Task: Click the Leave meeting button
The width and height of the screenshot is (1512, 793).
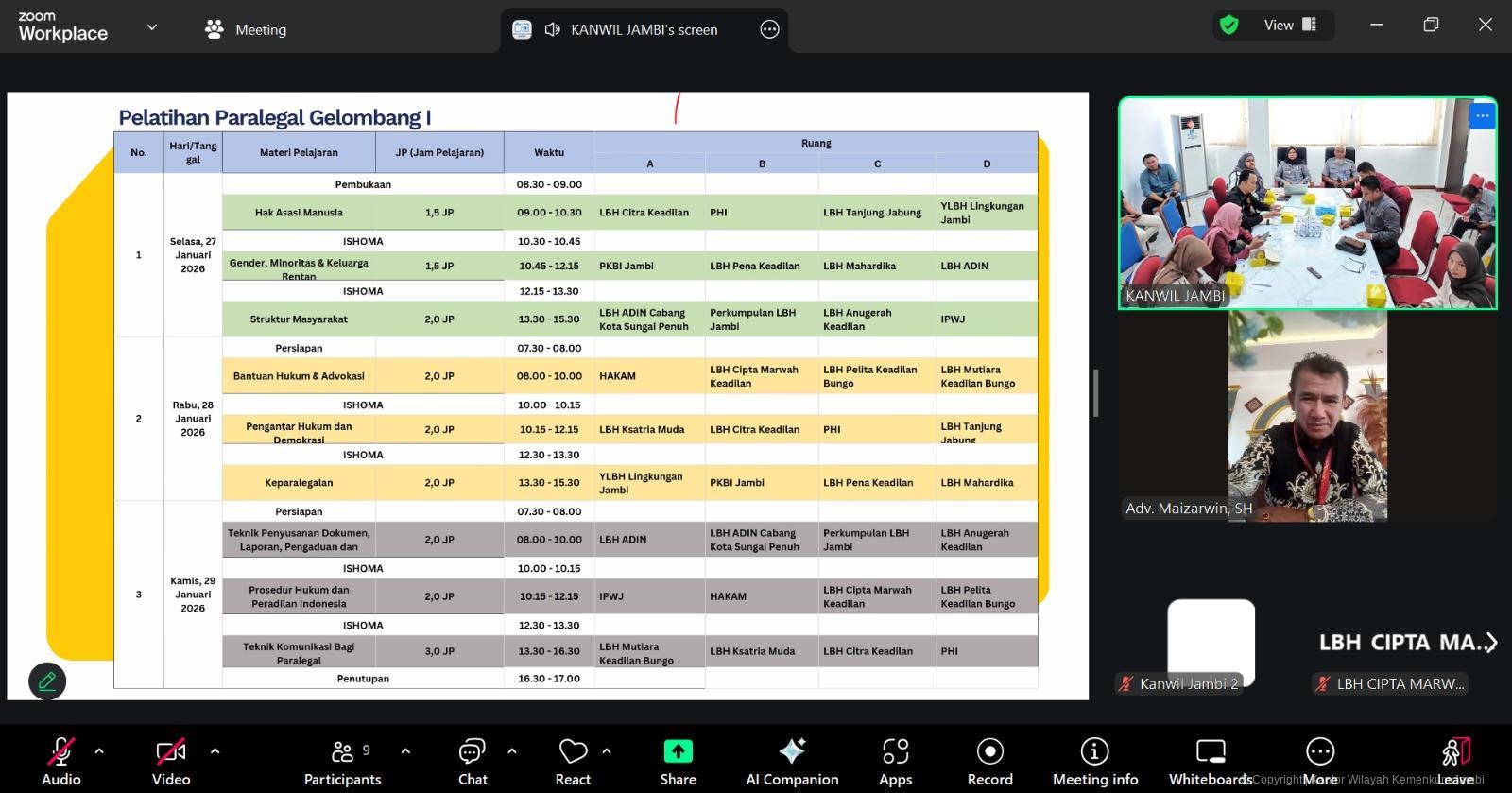Action: tap(1455, 761)
